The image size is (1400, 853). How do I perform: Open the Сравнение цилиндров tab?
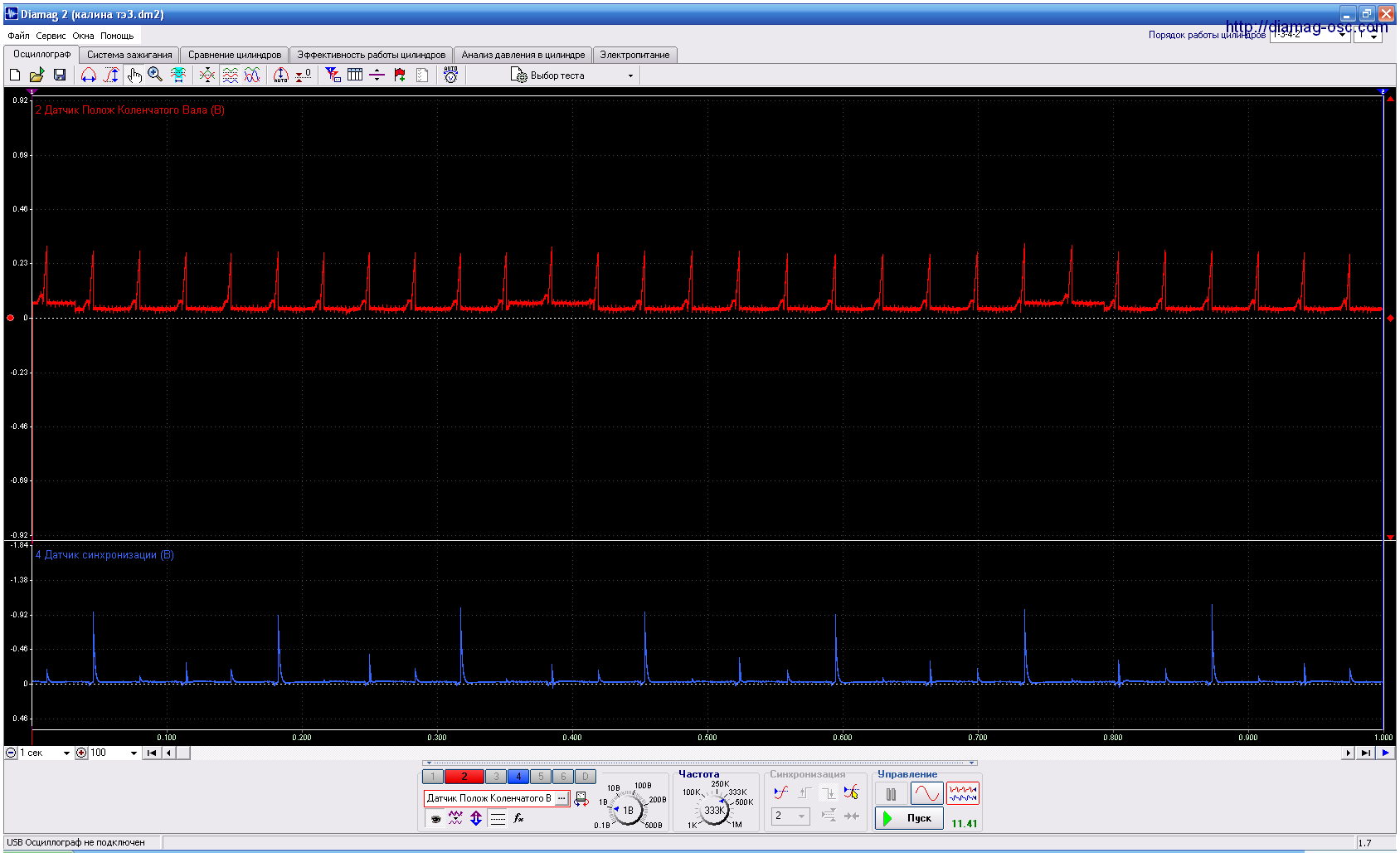pos(235,55)
